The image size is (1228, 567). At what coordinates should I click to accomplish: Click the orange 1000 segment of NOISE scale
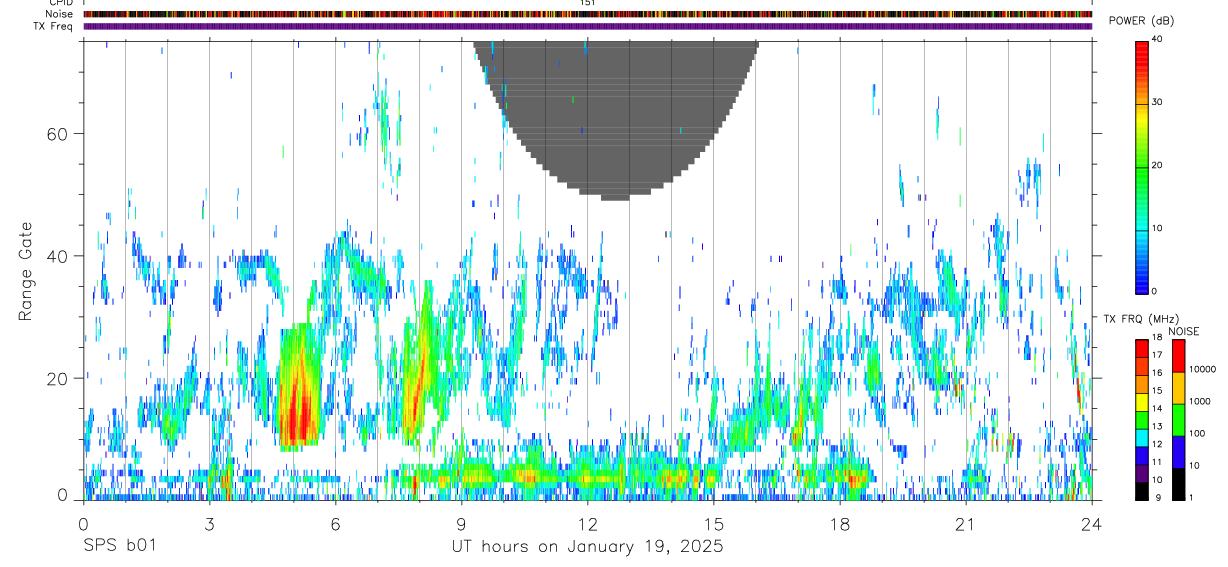[x=1178, y=387]
